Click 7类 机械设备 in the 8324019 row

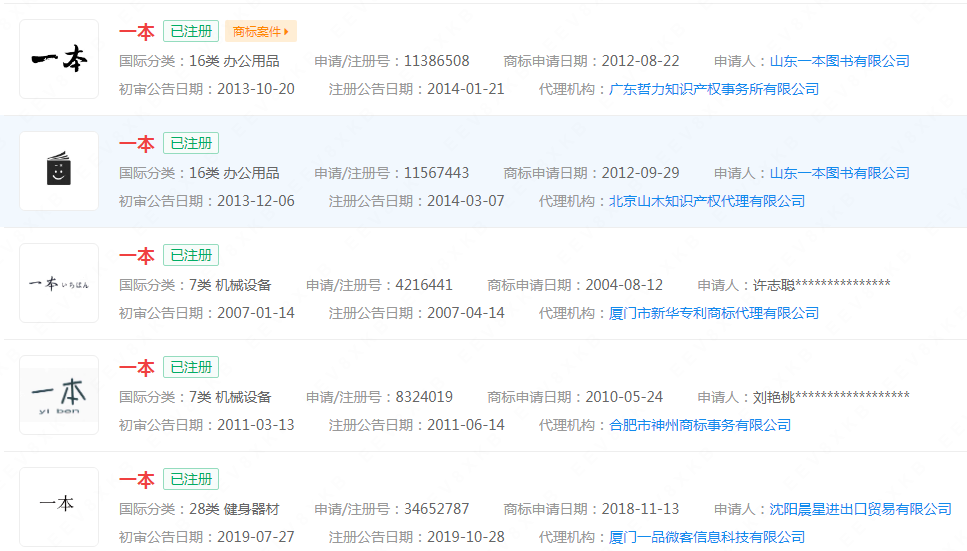pyautogui.click(x=230, y=397)
